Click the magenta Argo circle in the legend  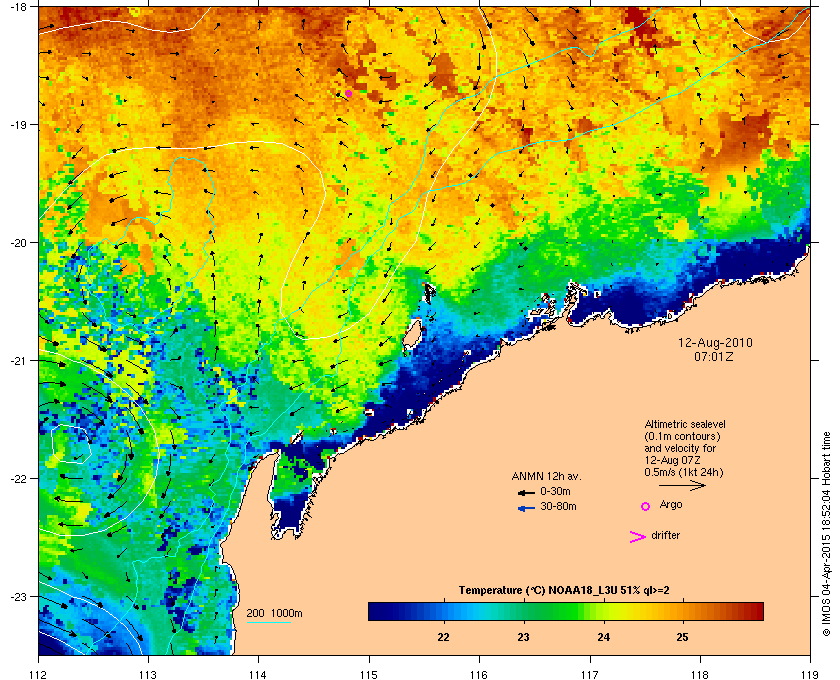[646, 506]
